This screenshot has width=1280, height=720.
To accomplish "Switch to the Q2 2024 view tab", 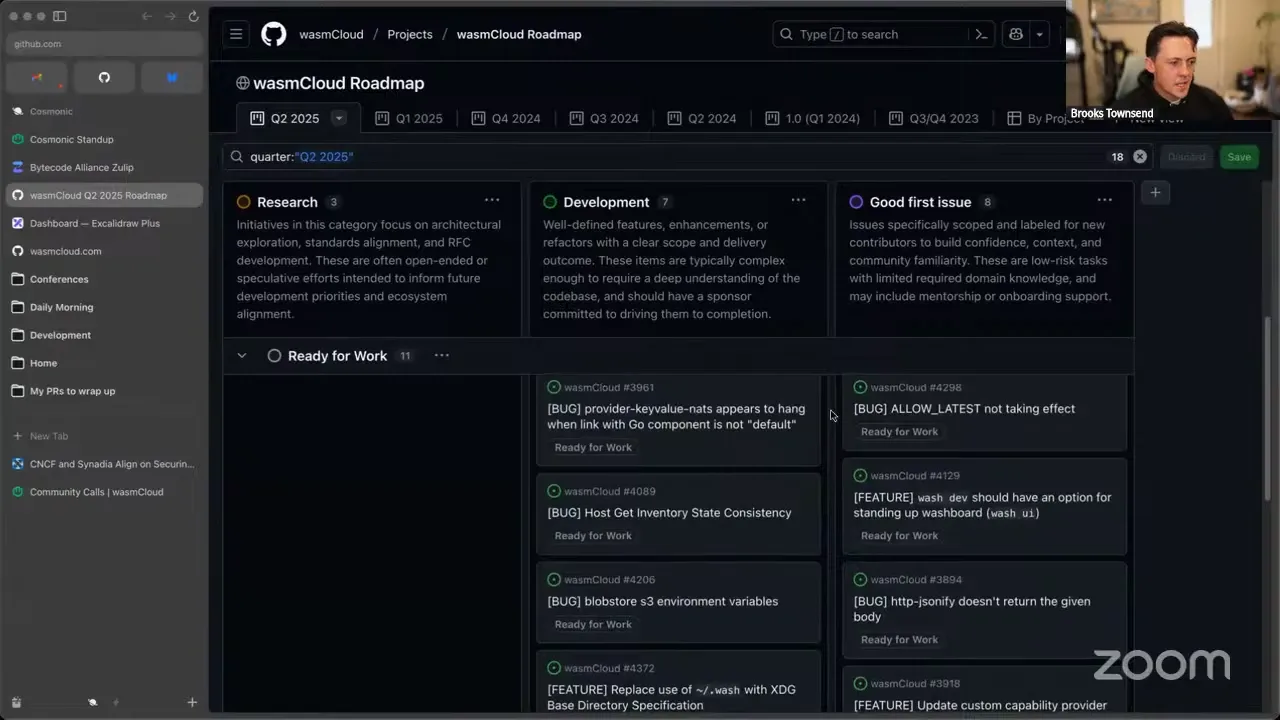I will 702,118.
